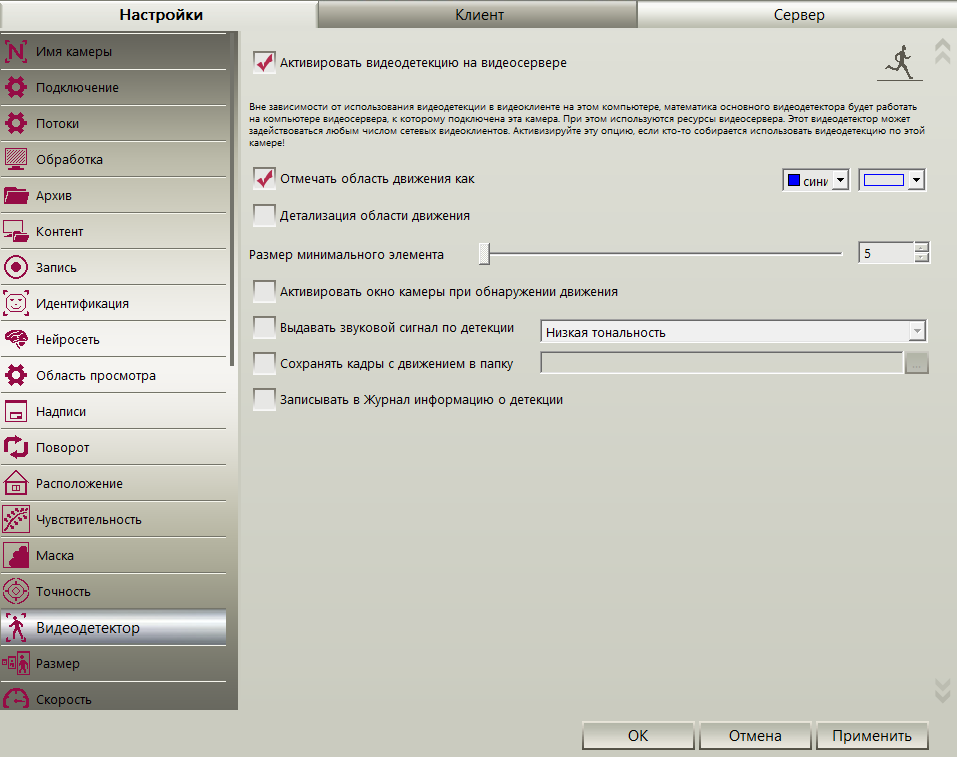The image size is (957, 757).
Task: Select the Маска icon
Action: [x=16, y=556]
